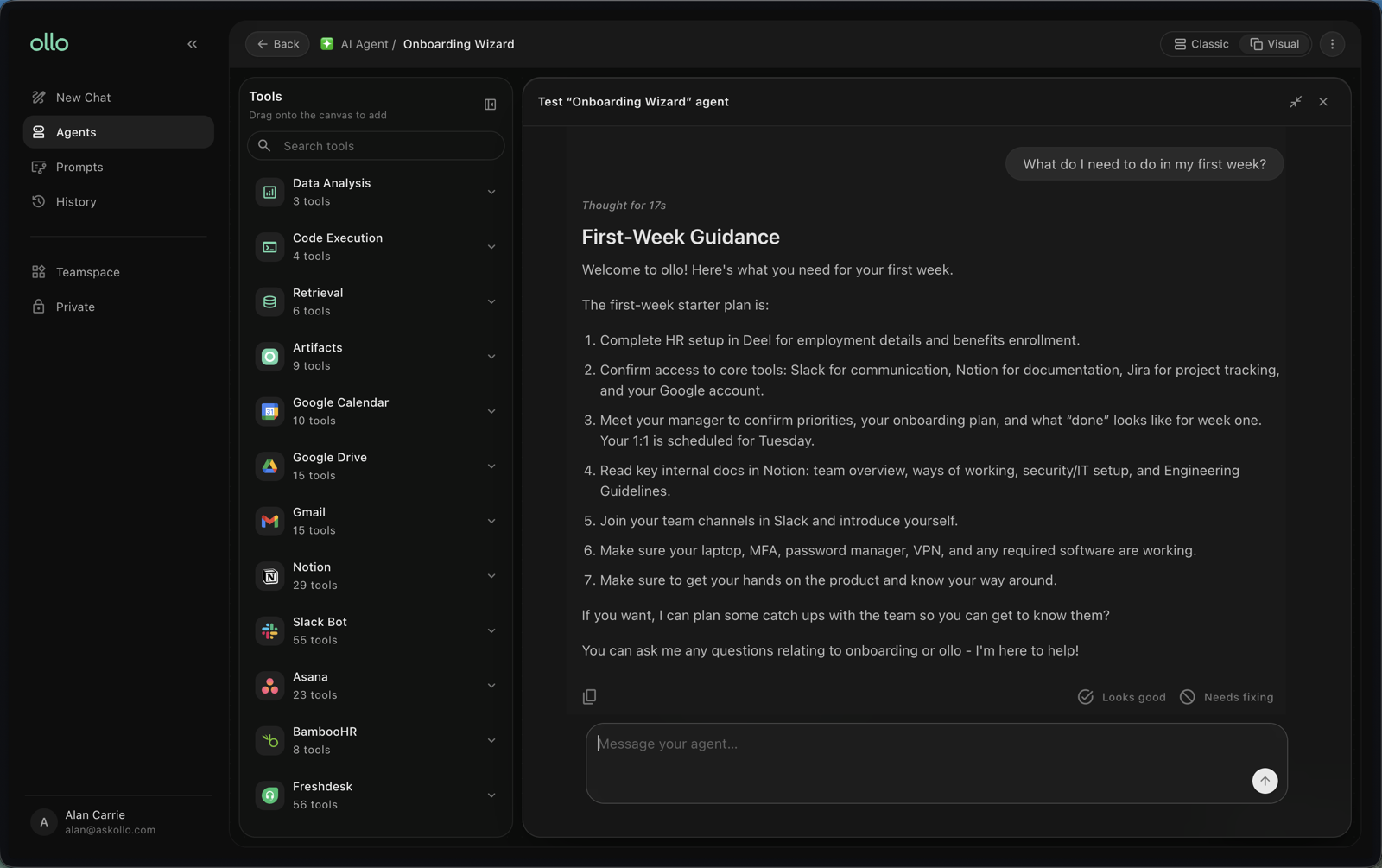Image resolution: width=1382 pixels, height=868 pixels.
Task: Switch to Visual view
Action: [1275, 44]
